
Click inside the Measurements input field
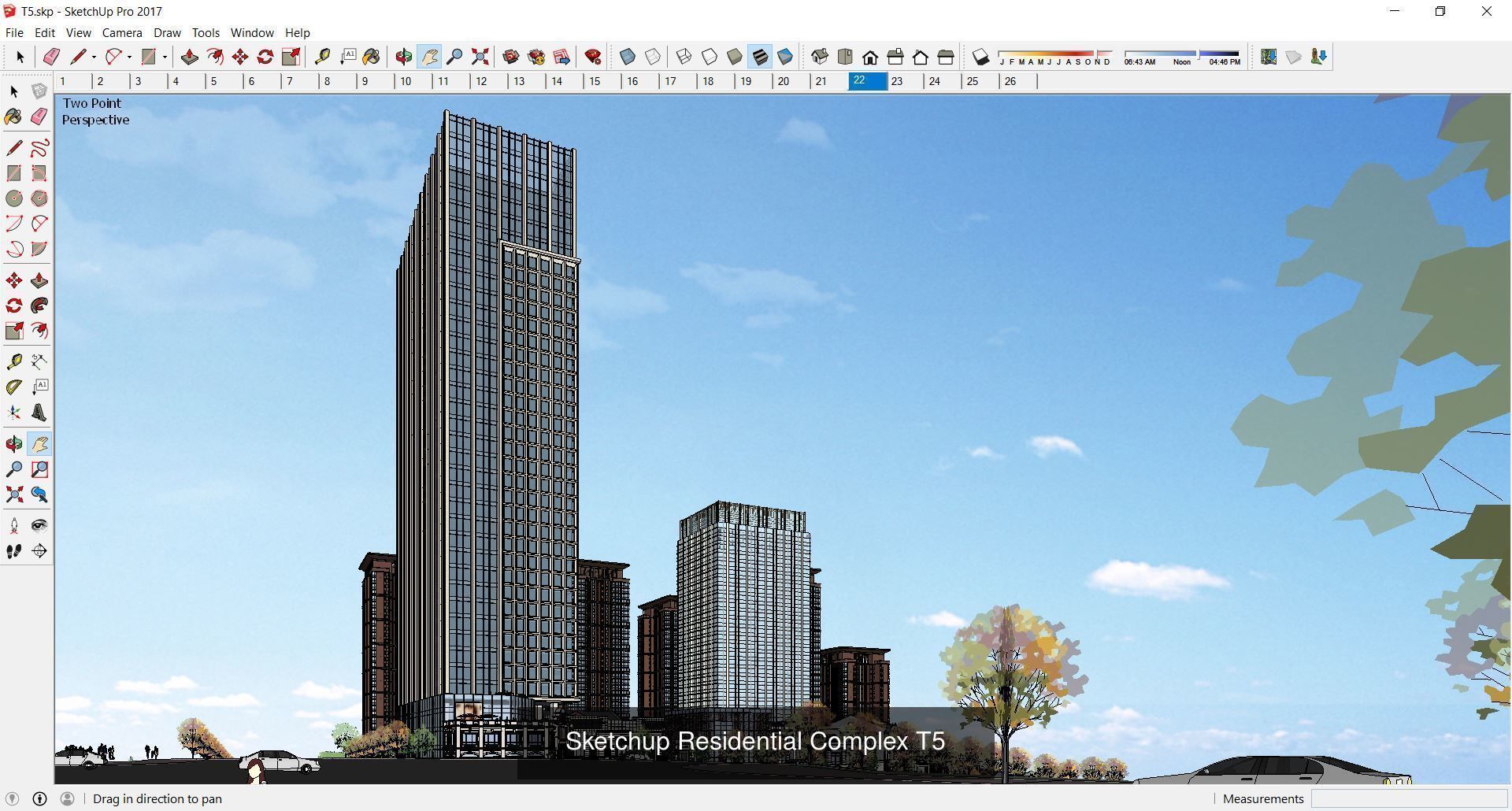tap(1410, 798)
